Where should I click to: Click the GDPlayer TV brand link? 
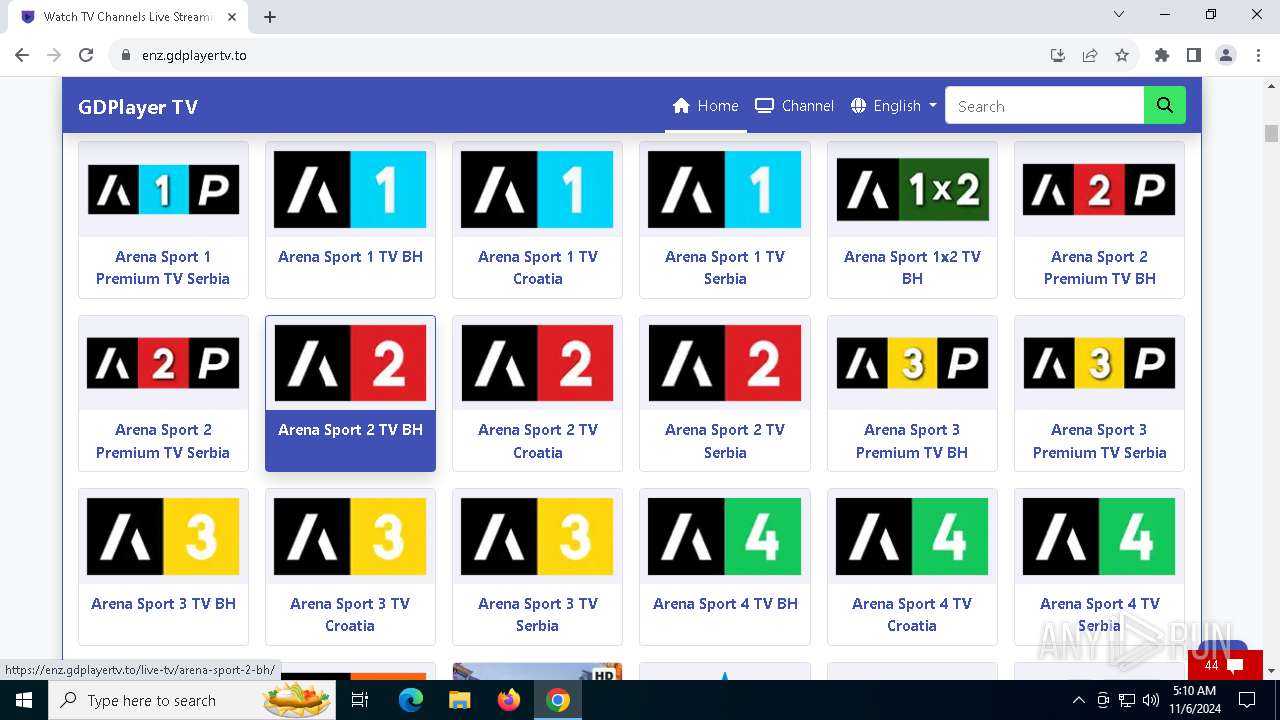[138, 107]
